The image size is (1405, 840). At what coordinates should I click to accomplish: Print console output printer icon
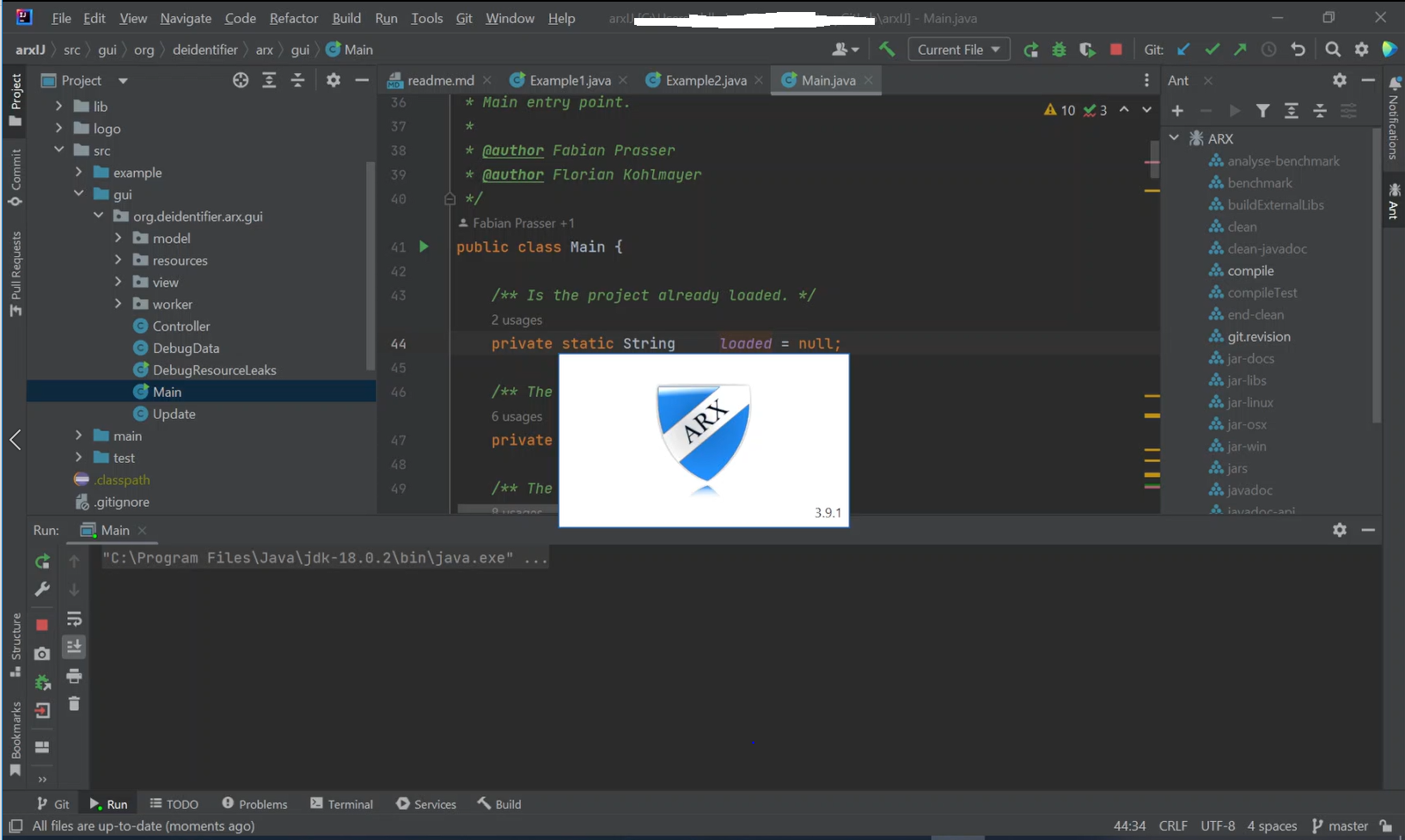[x=74, y=676]
